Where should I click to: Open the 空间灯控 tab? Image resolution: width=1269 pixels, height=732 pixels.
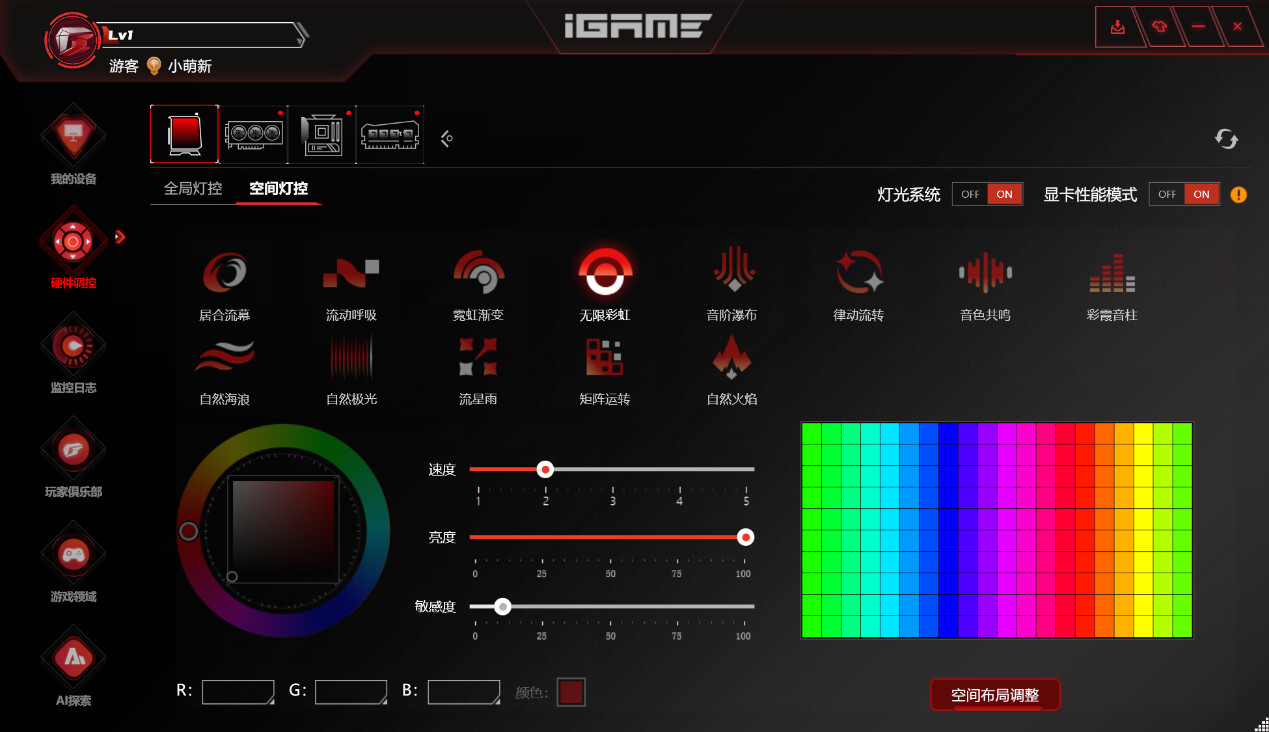pyautogui.click(x=278, y=188)
